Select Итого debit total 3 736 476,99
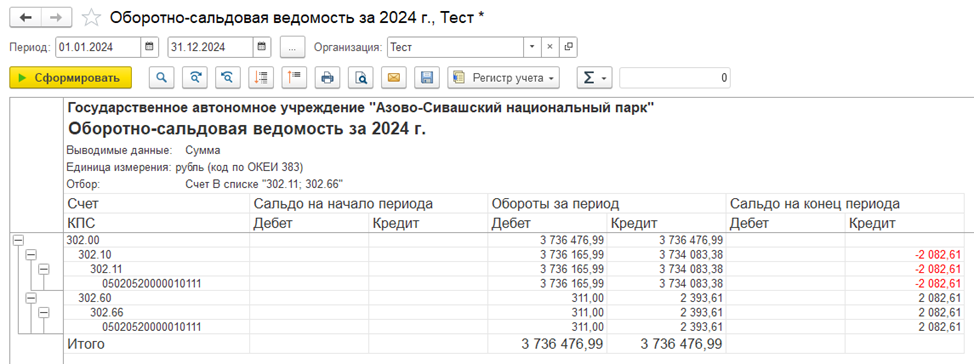974x364 pixels. coord(547,344)
